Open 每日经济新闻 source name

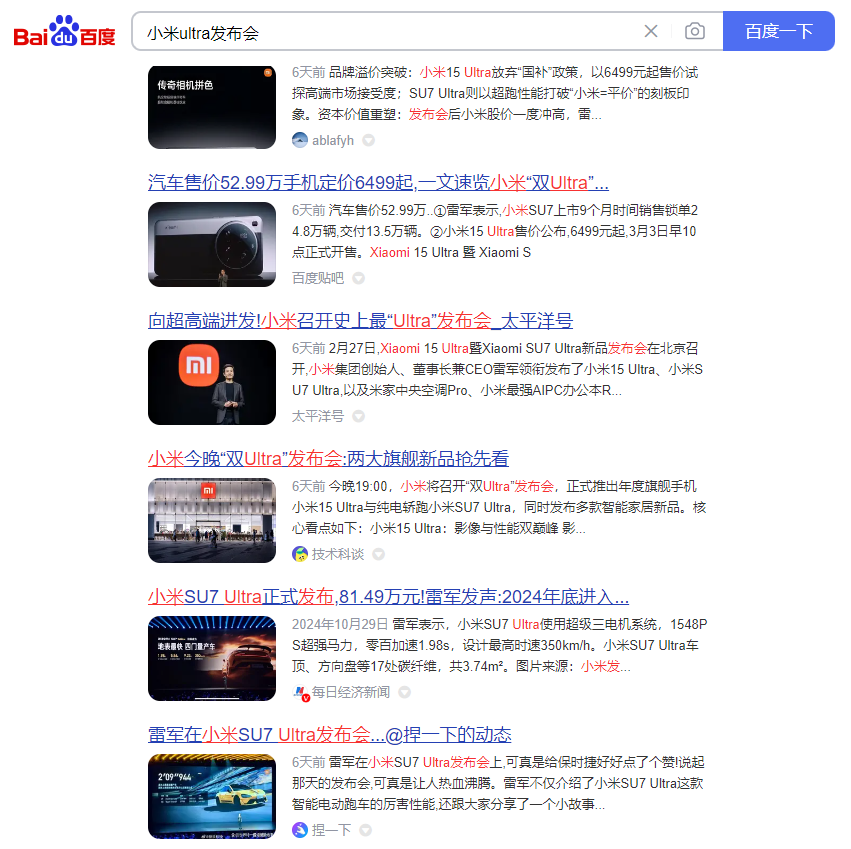coord(351,692)
